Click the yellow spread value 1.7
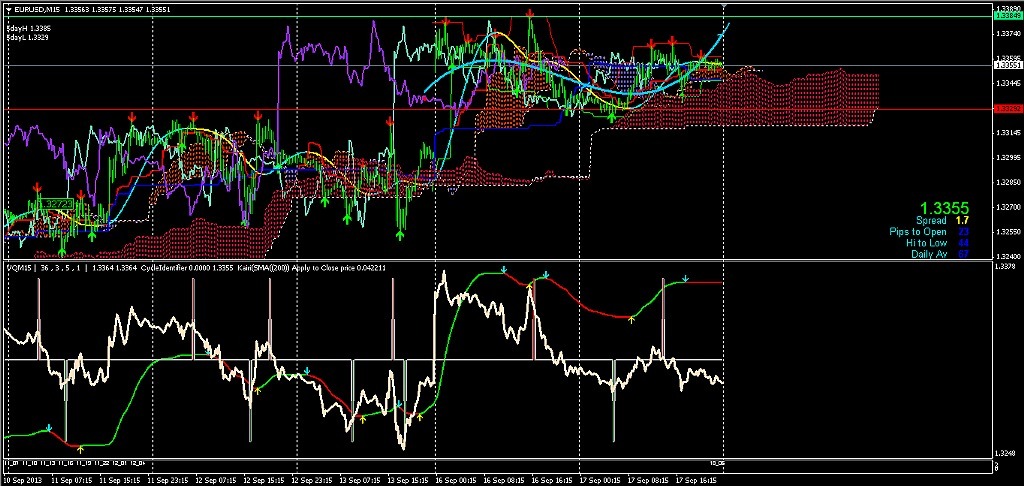The image size is (1024, 486). tap(962, 221)
